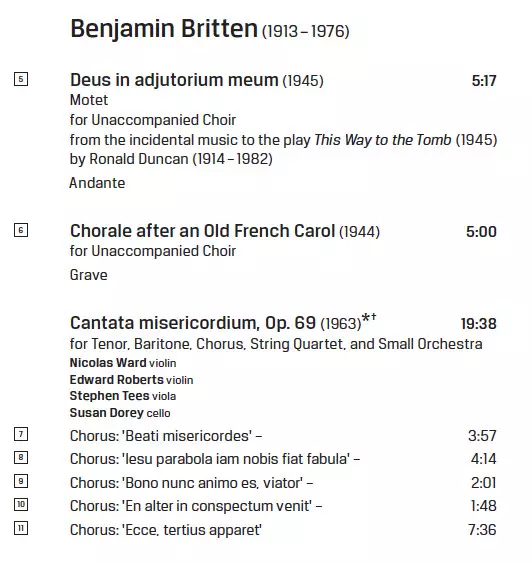Select track 11 number box
The height and width of the screenshot is (563, 532).
pyautogui.click(x=21, y=528)
